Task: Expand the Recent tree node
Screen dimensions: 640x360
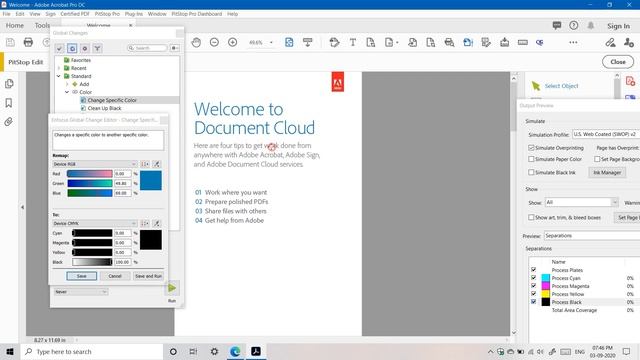Action: [59, 68]
